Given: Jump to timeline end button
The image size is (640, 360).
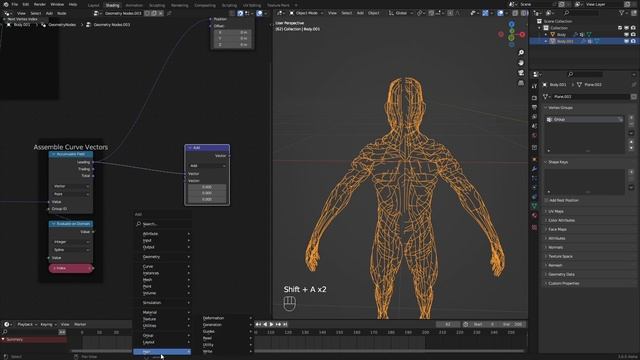Looking at the screenshot, I should (285, 324).
